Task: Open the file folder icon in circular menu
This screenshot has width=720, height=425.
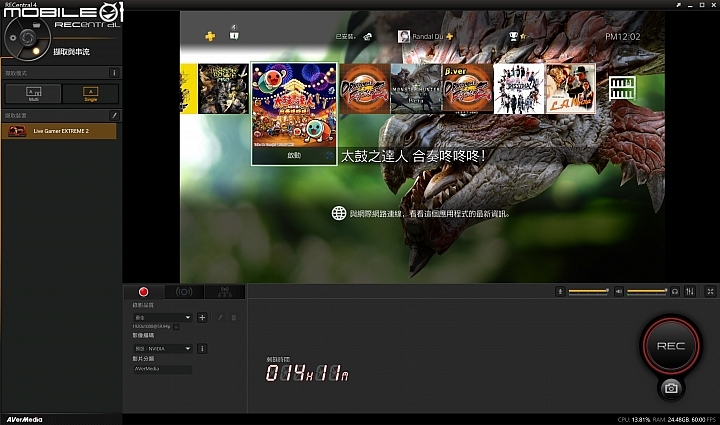Action: click(37, 25)
